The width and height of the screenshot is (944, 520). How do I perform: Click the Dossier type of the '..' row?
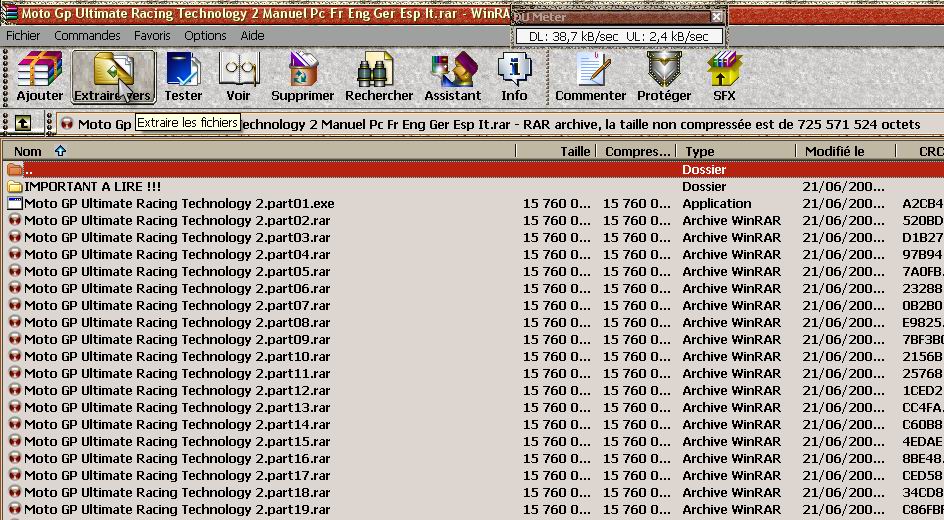[704, 170]
